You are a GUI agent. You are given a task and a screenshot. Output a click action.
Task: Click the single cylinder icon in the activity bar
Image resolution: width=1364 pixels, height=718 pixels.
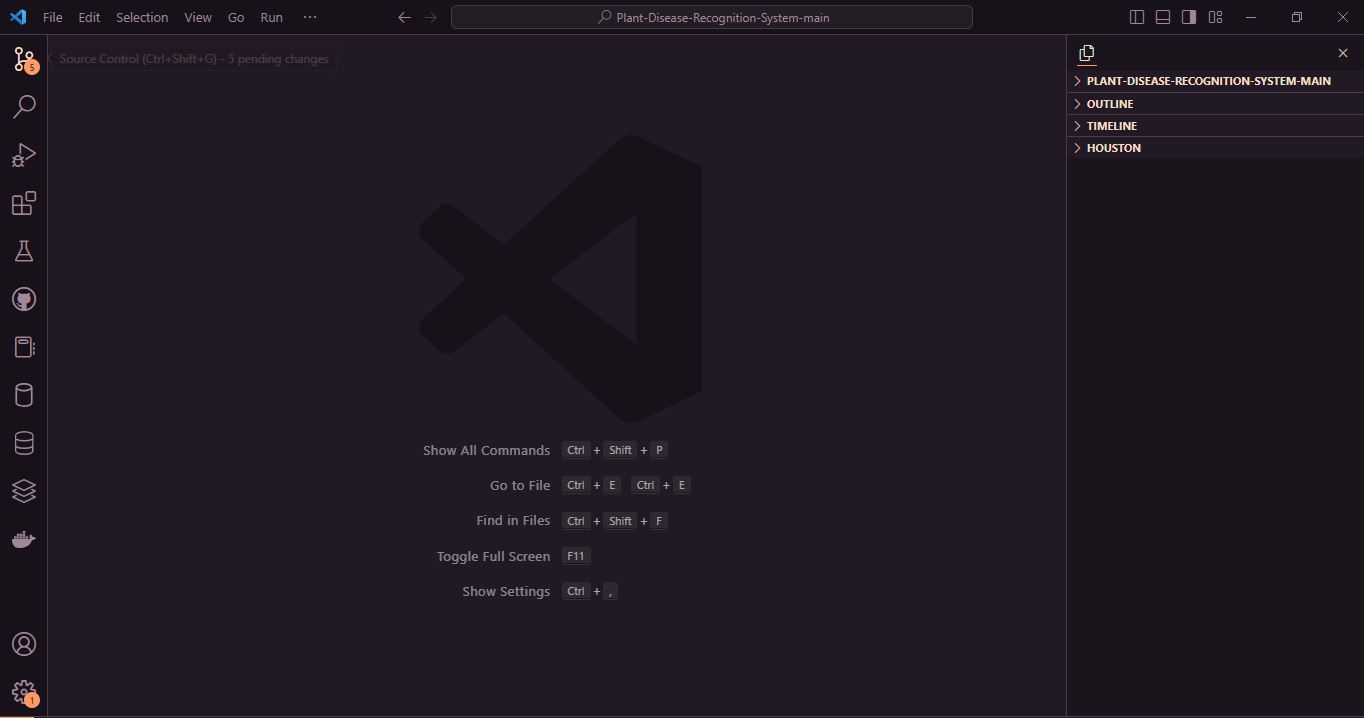point(24,395)
